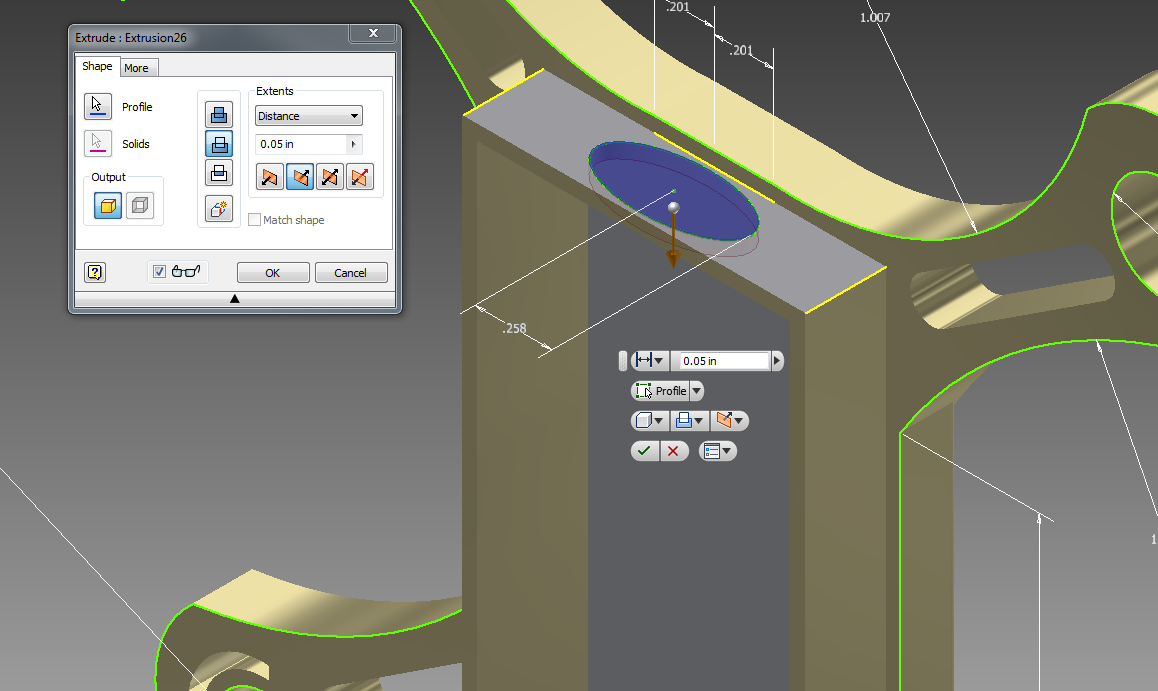Click the sphere at manipulator origin

point(674,207)
